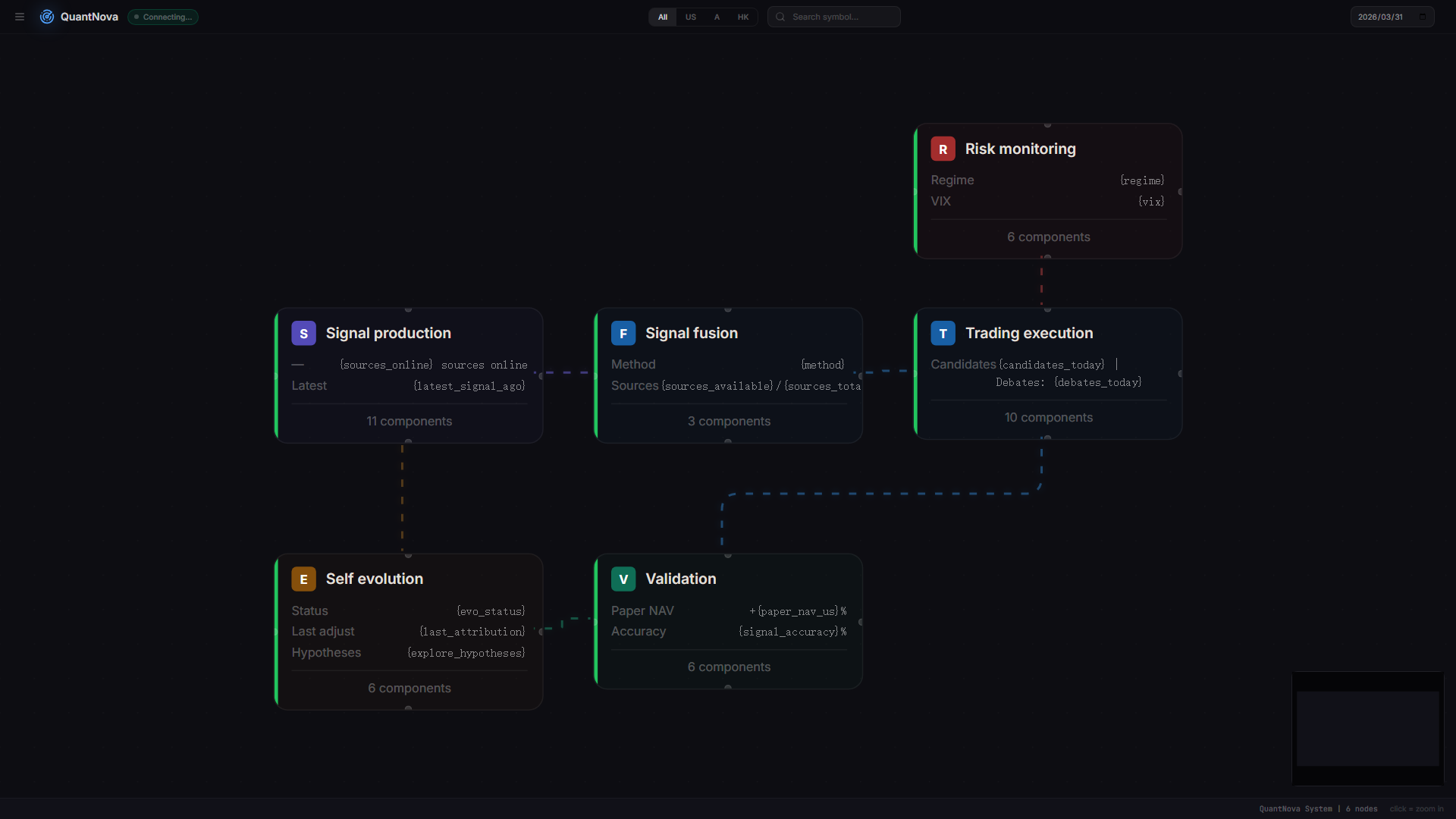The image size is (1456, 819).
Task: Switch market filter to US
Action: point(690,17)
